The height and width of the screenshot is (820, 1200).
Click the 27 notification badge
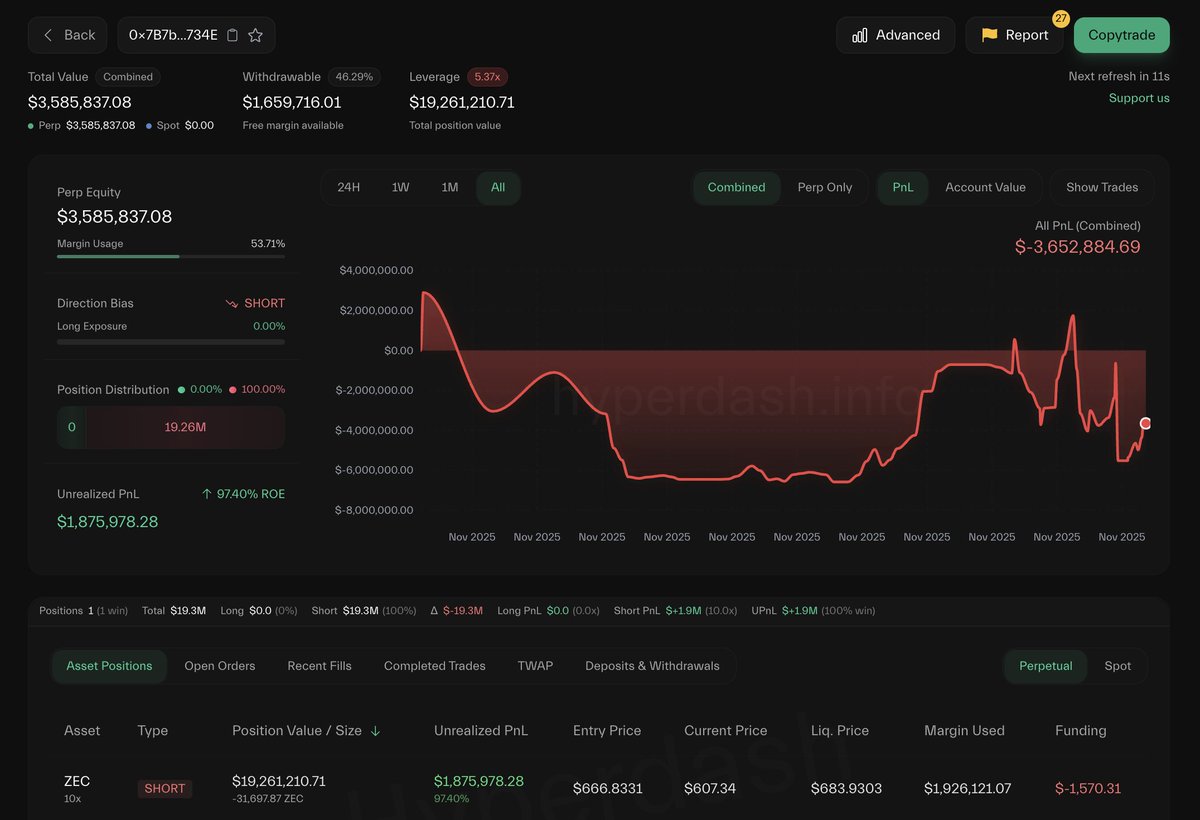point(1061,19)
